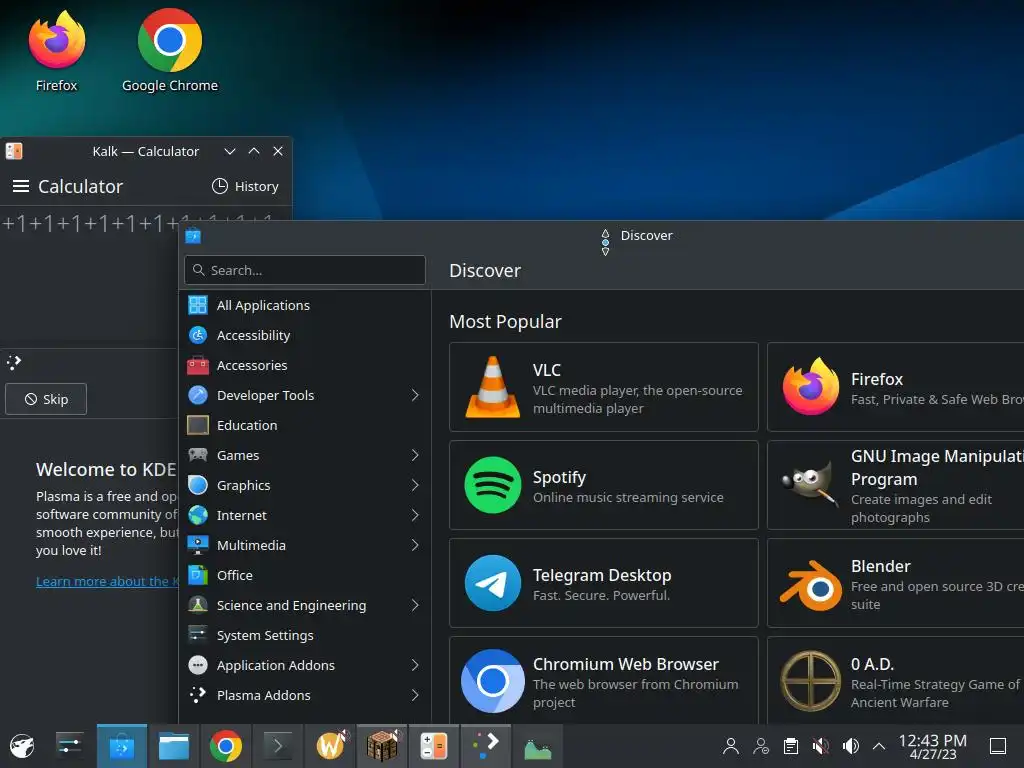Viewport: 1024px width, 768px height.
Task: Click the System Settings icon in sidebar
Action: [198, 635]
